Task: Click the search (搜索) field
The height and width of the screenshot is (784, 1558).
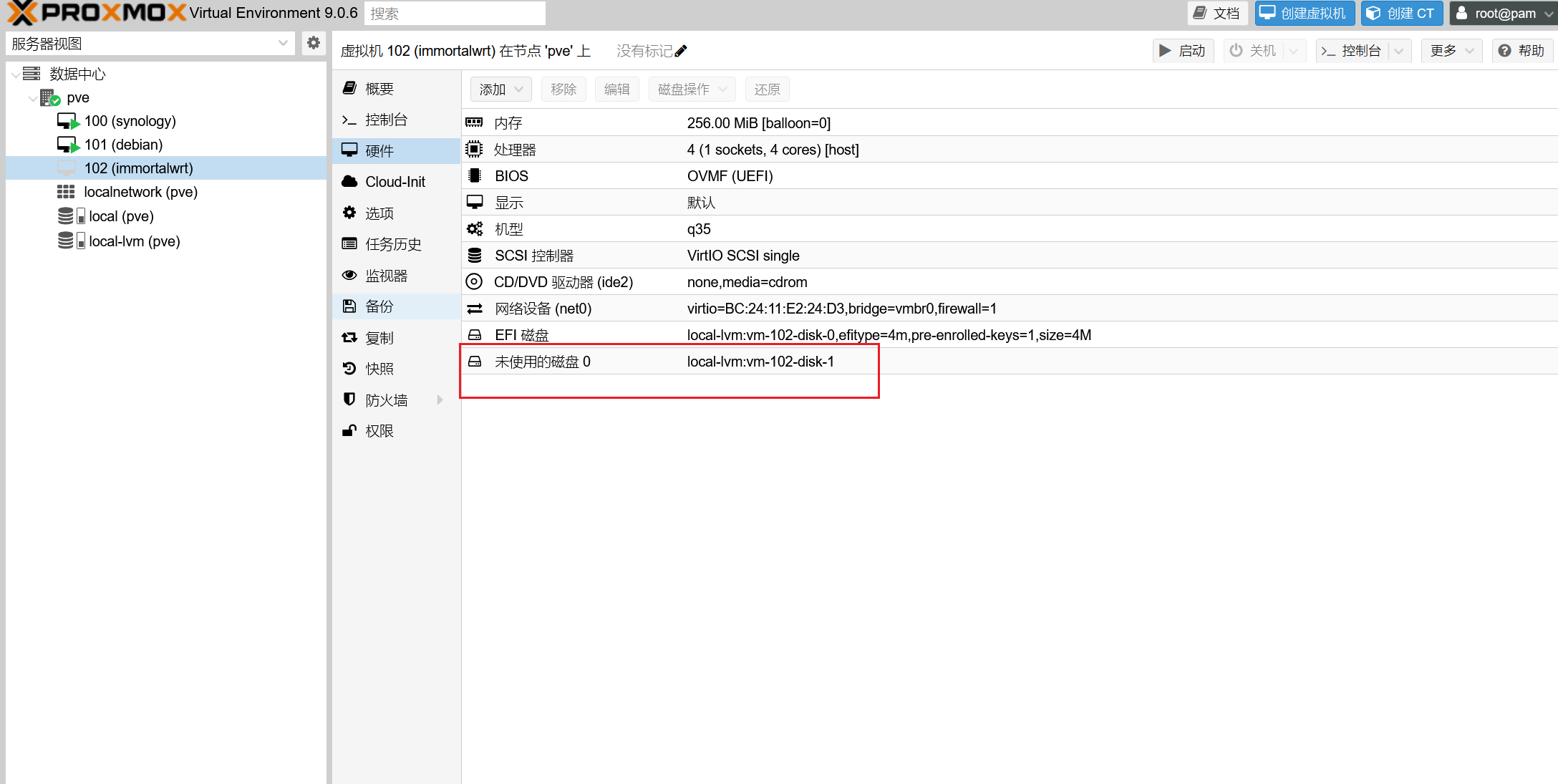Action: point(455,13)
